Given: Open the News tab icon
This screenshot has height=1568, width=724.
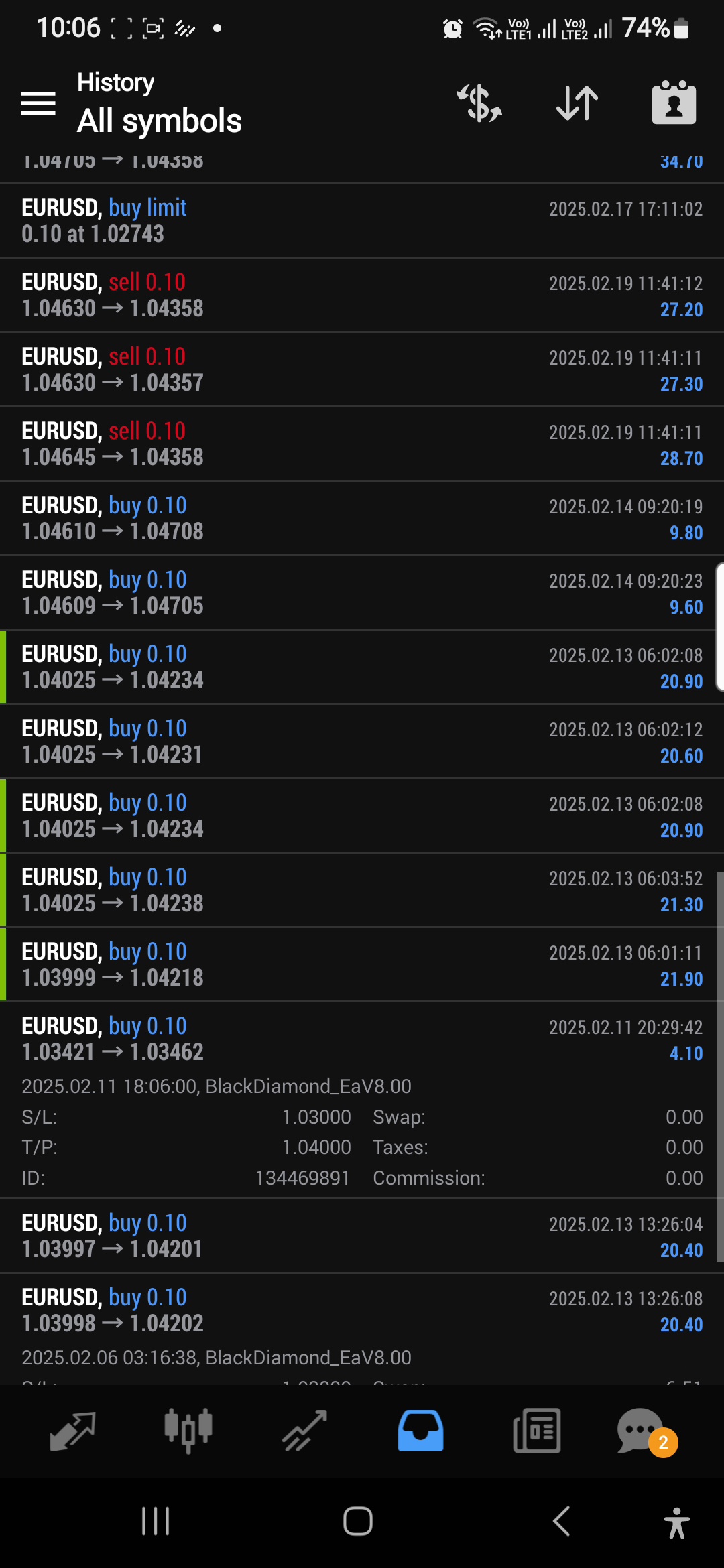Looking at the screenshot, I should coord(536,1431).
